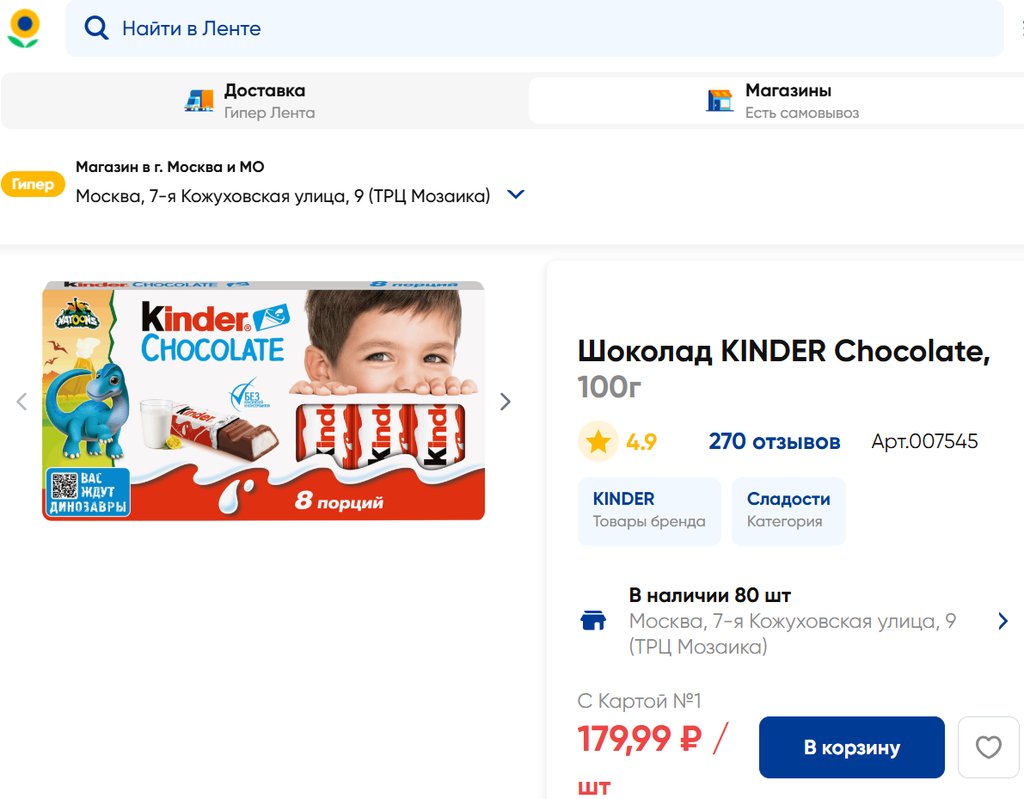Open KINDER brand products
1024x799 pixels.
pos(649,510)
